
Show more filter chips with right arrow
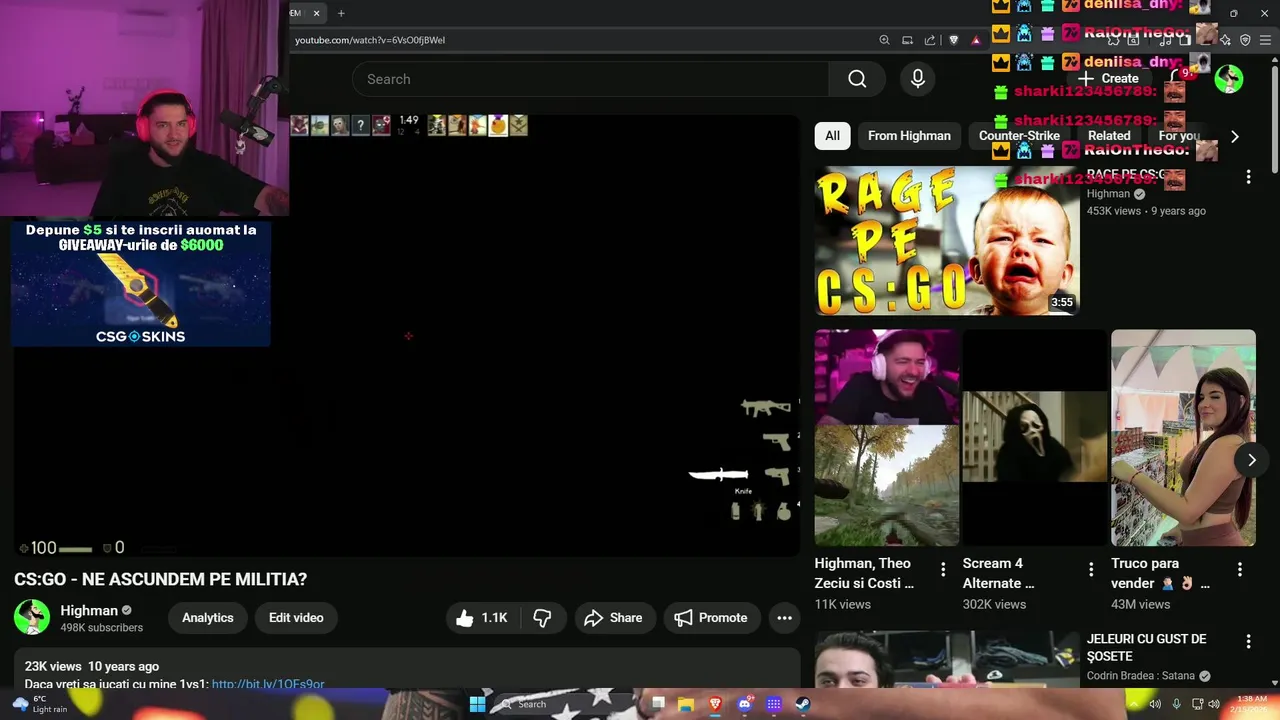point(1234,136)
